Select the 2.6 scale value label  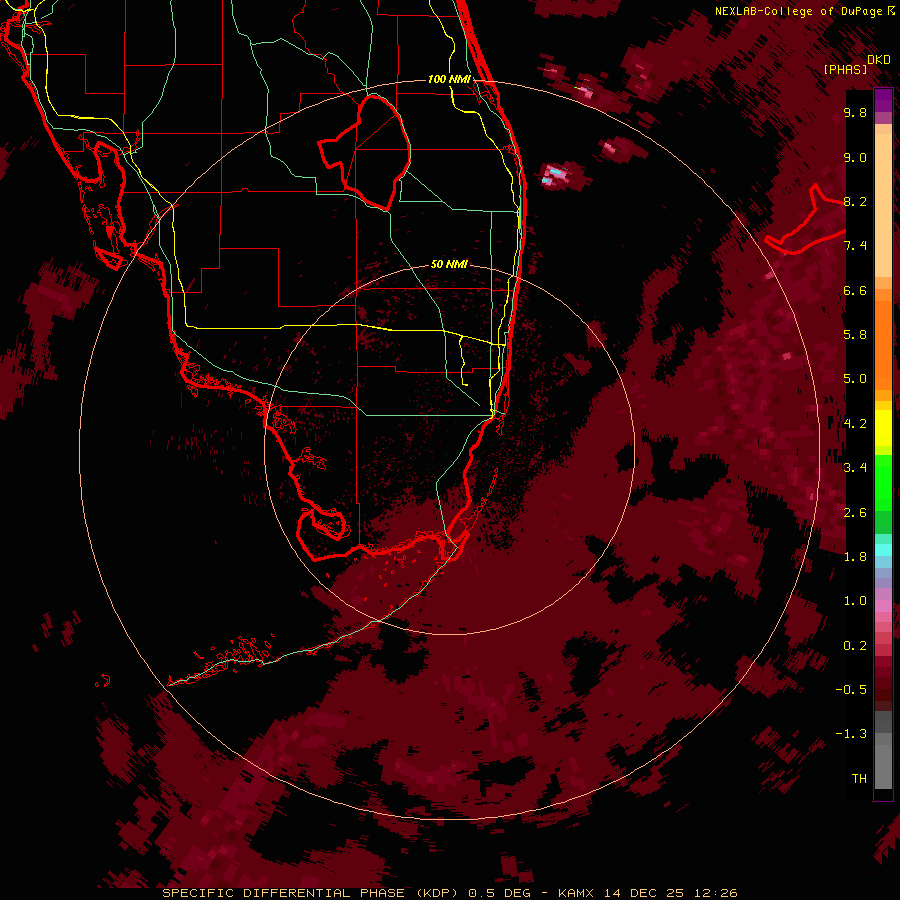[855, 513]
